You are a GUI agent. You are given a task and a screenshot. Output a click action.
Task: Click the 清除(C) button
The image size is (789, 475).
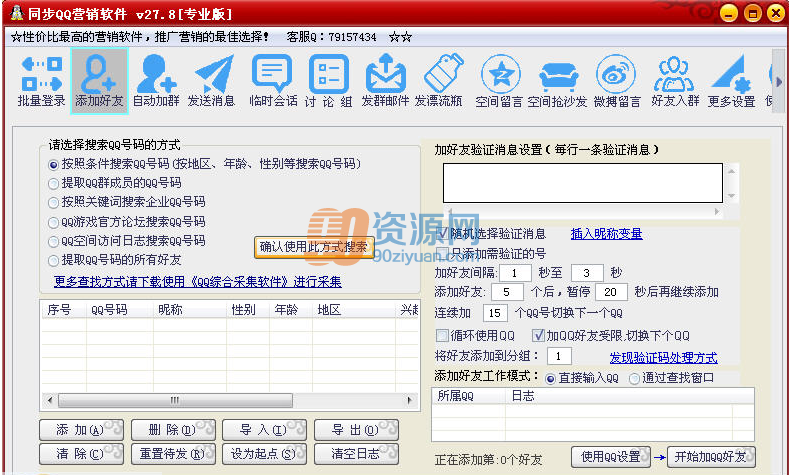pyautogui.click(x=81, y=454)
